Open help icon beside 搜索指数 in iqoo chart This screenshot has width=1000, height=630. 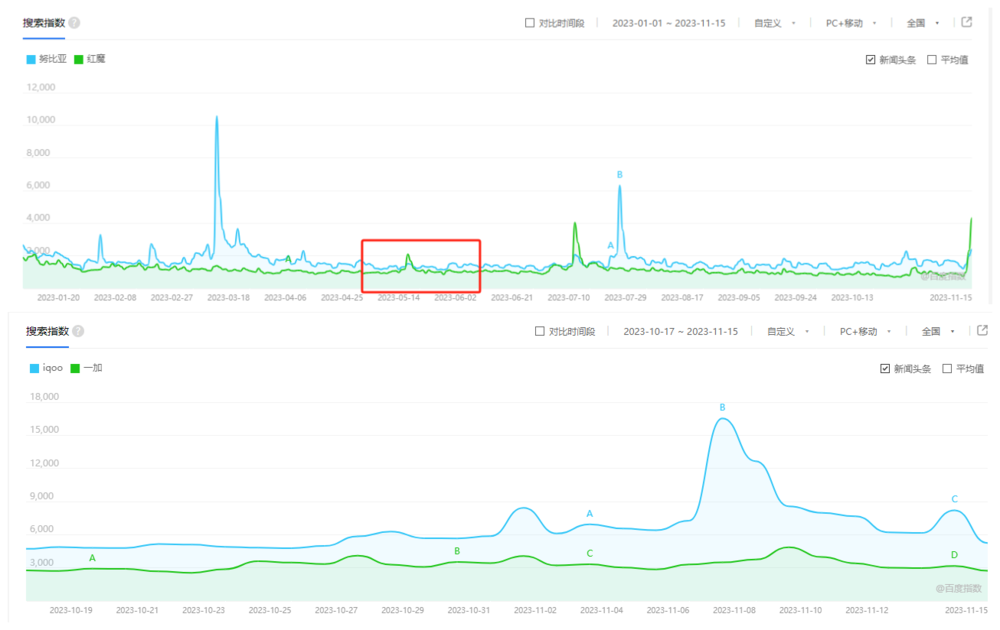point(78,331)
